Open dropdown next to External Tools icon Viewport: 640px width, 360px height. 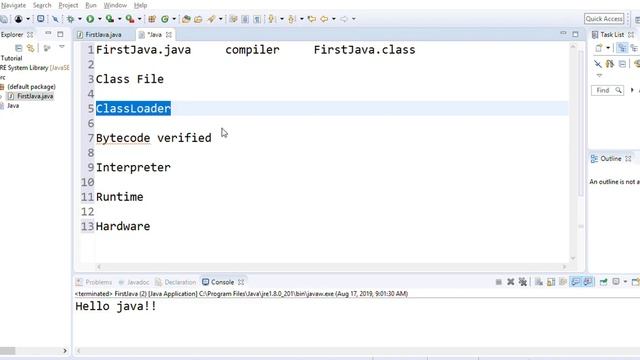point(139,19)
